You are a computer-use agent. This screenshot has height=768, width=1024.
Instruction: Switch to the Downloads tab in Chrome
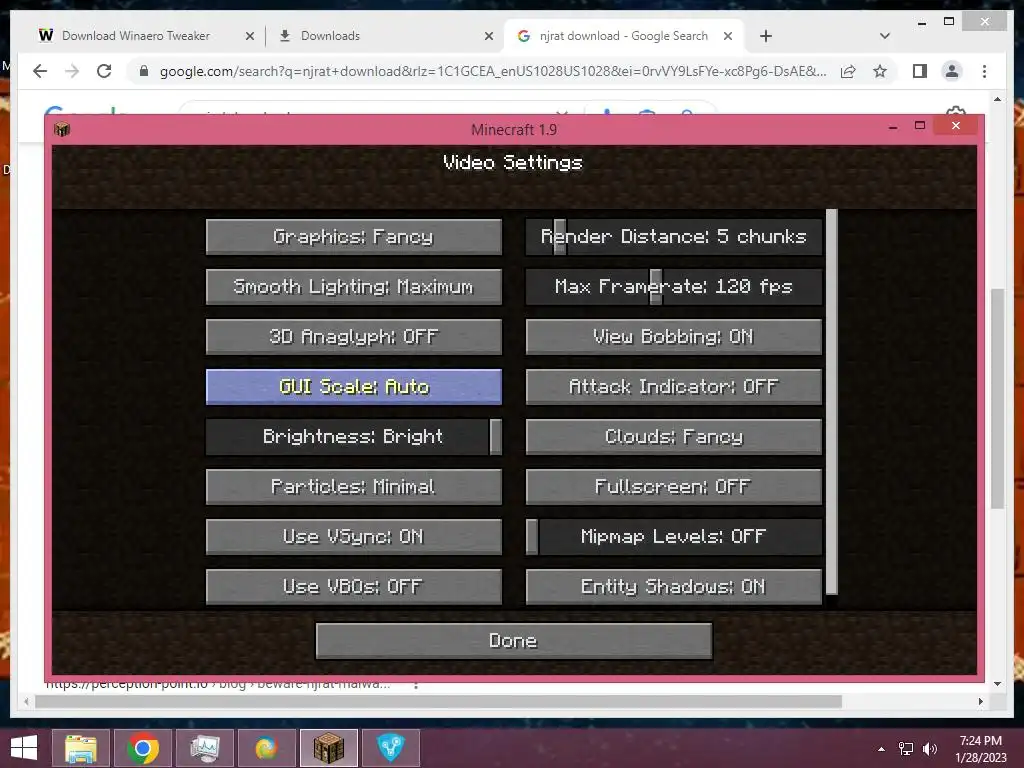[330, 36]
